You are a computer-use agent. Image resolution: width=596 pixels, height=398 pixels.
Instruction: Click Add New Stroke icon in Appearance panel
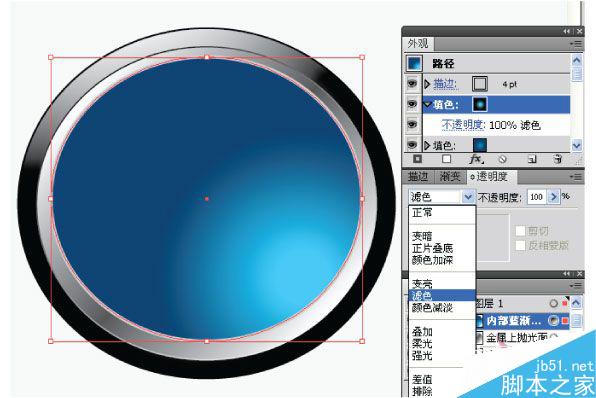[x=417, y=159]
